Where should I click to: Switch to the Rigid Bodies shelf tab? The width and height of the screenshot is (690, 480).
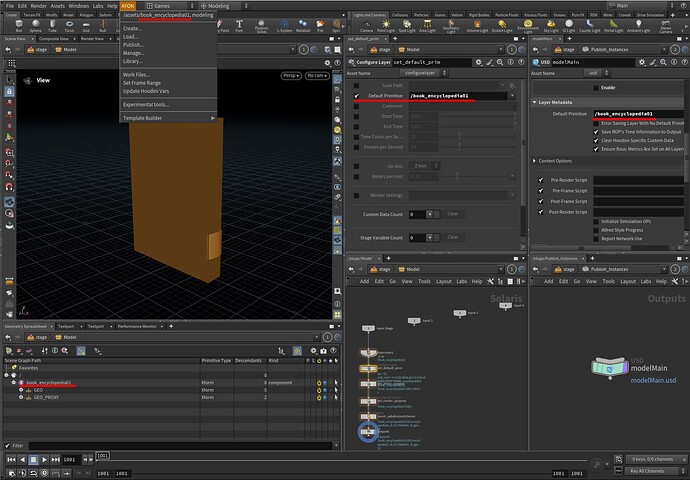(x=479, y=15)
